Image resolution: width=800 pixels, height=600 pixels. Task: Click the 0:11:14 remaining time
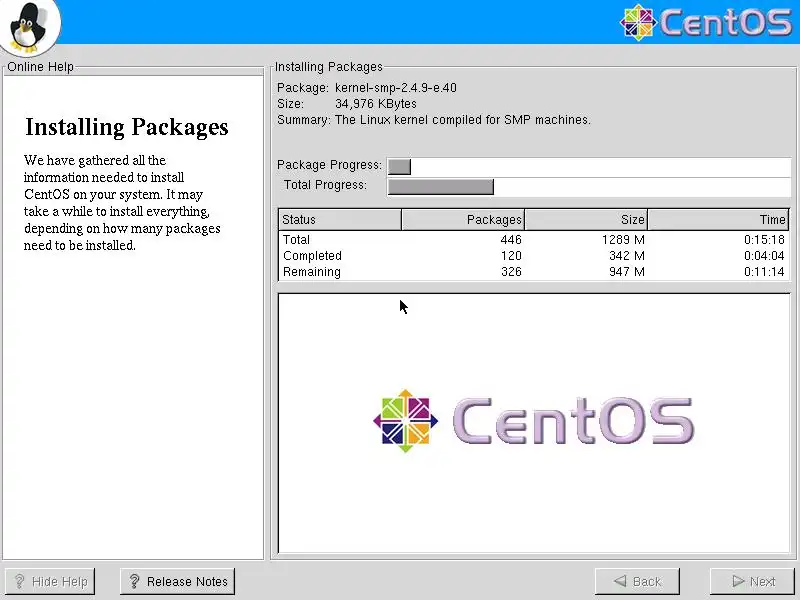click(x=764, y=272)
